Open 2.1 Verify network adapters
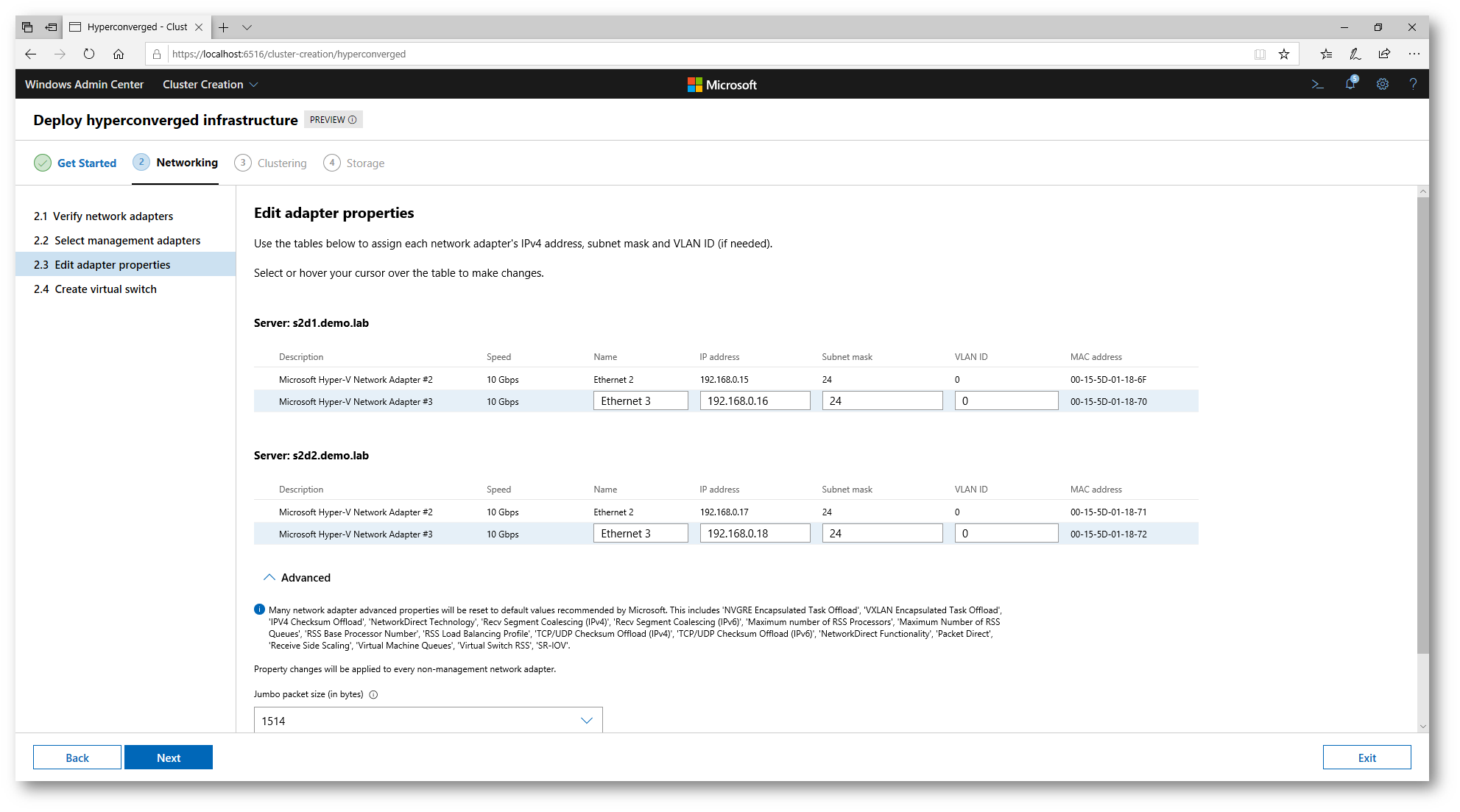The image size is (1460, 812). click(126, 216)
